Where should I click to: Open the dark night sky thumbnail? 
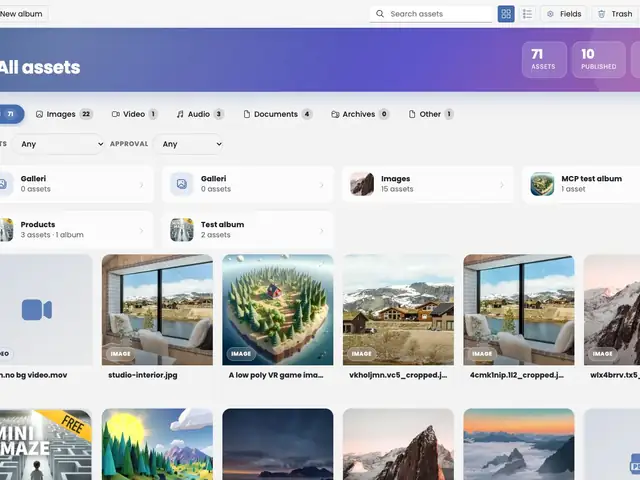click(278, 444)
